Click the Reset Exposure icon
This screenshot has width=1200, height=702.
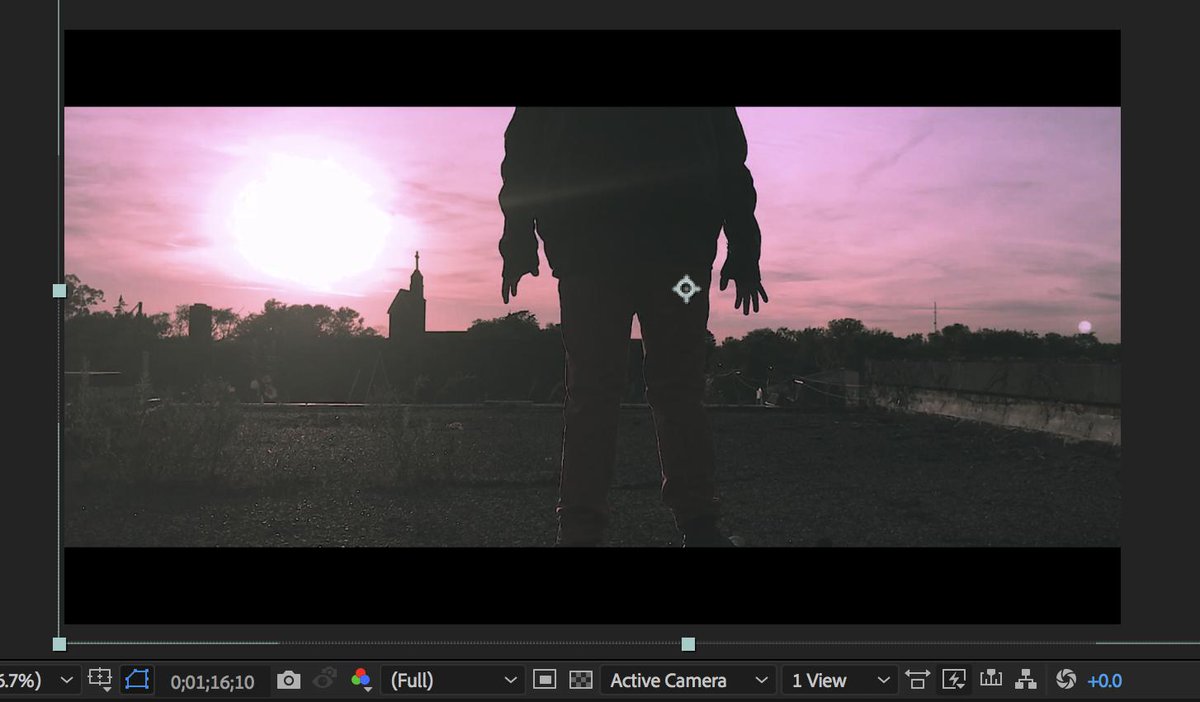click(1065, 680)
